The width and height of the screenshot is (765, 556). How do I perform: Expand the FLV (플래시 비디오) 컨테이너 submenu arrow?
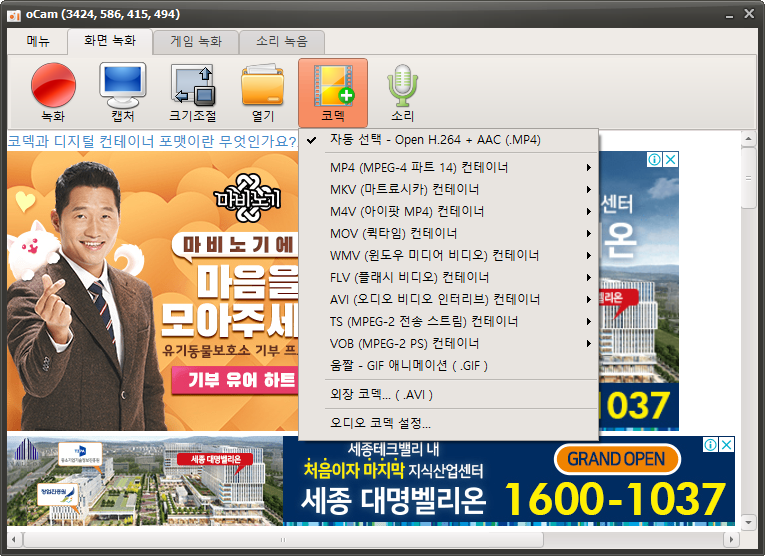pyautogui.click(x=589, y=278)
